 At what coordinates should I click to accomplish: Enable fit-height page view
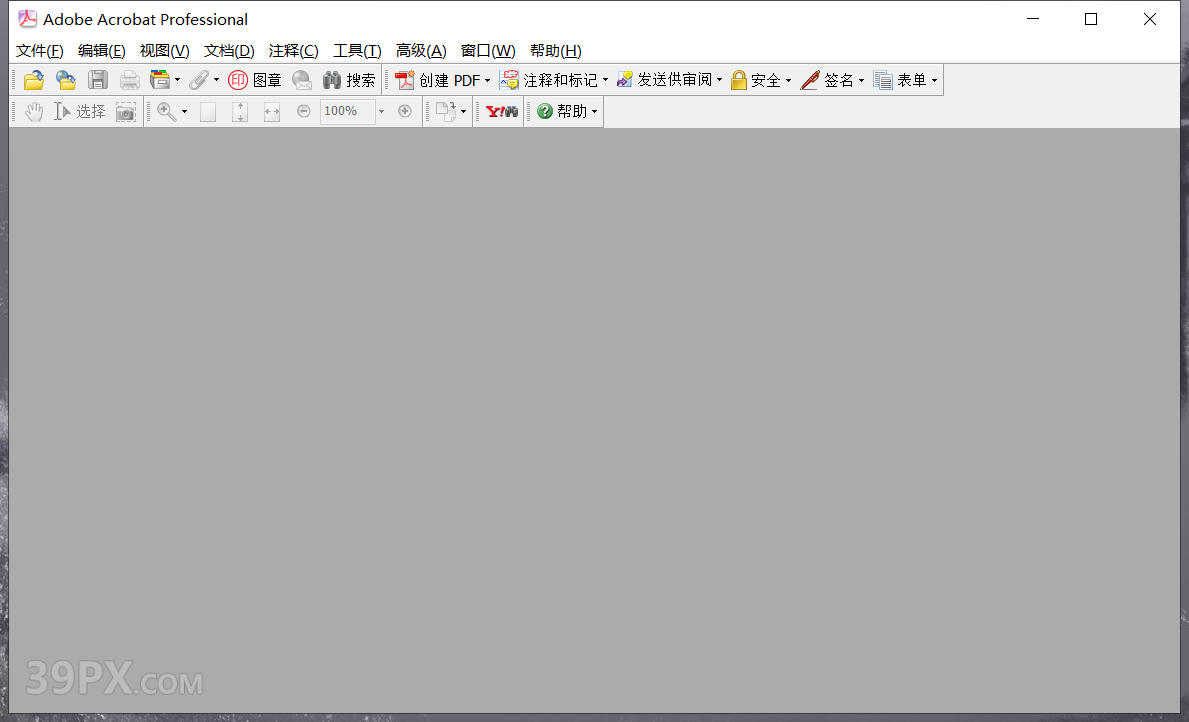click(x=239, y=111)
